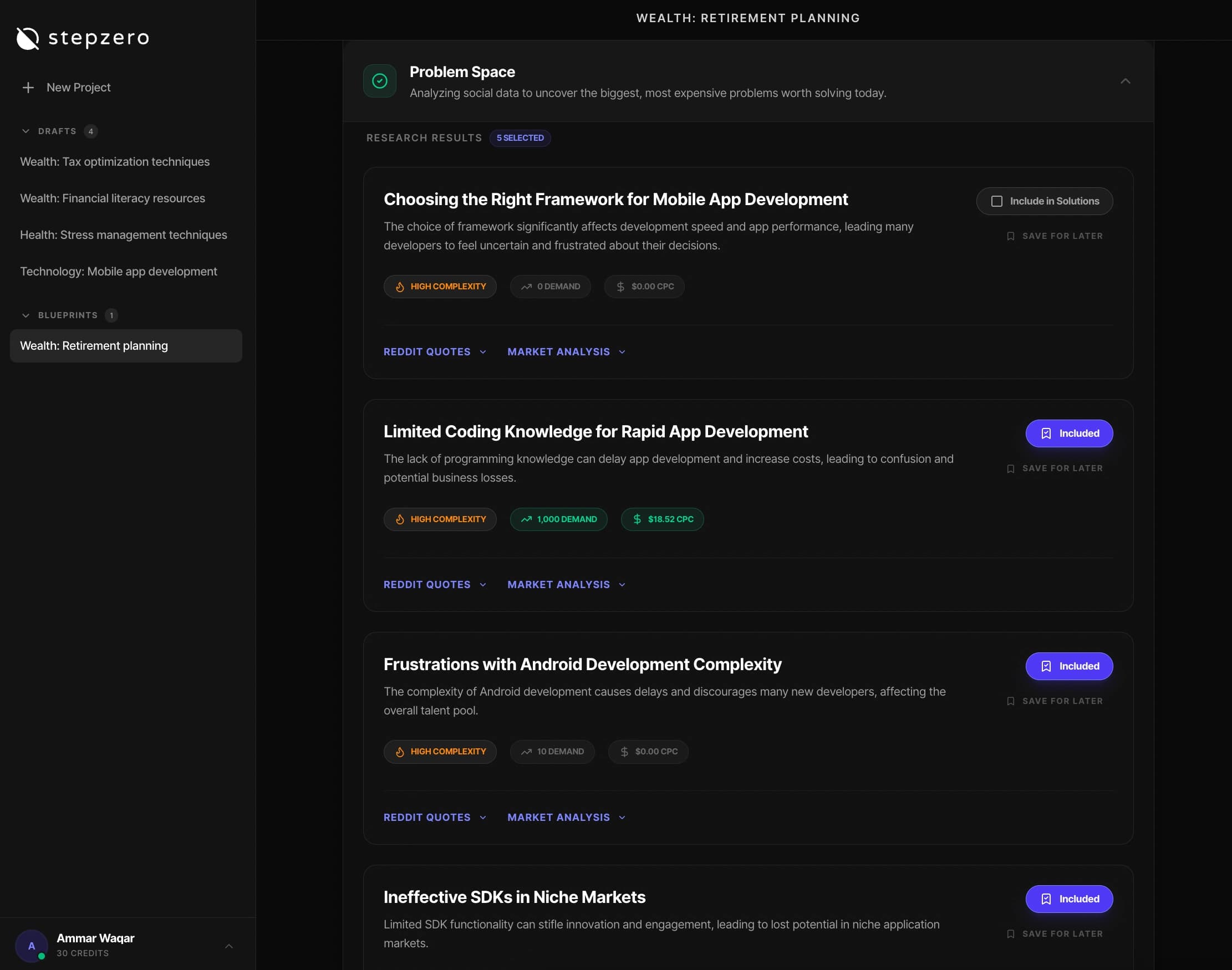Open Technology: Mobile app development draft
The height and width of the screenshot is (970, 1232).
coord(118,272)
